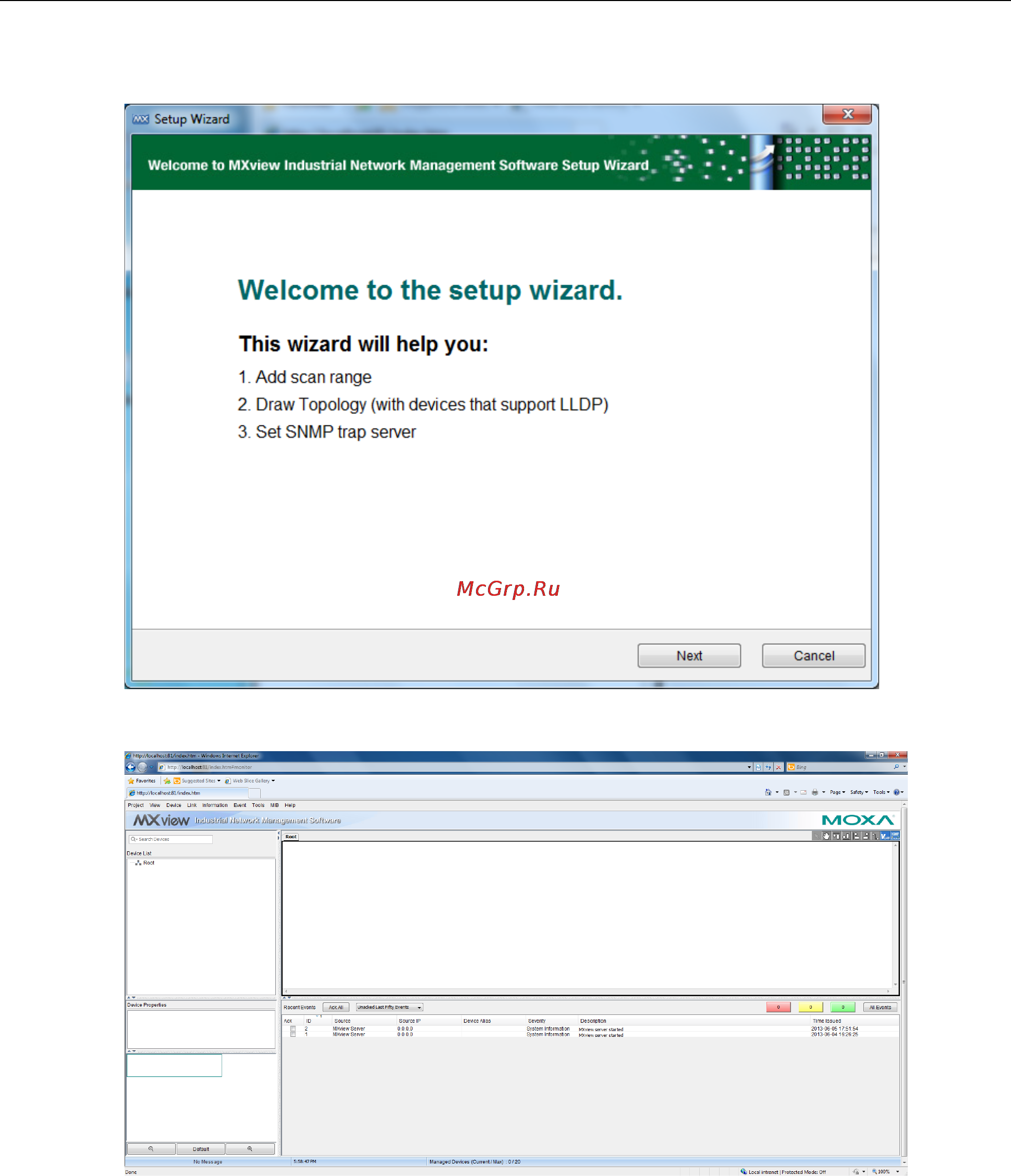Click the Bing search magnifier icon
The height and width of the screenshot is (1176, 1011).
[897, 767]
